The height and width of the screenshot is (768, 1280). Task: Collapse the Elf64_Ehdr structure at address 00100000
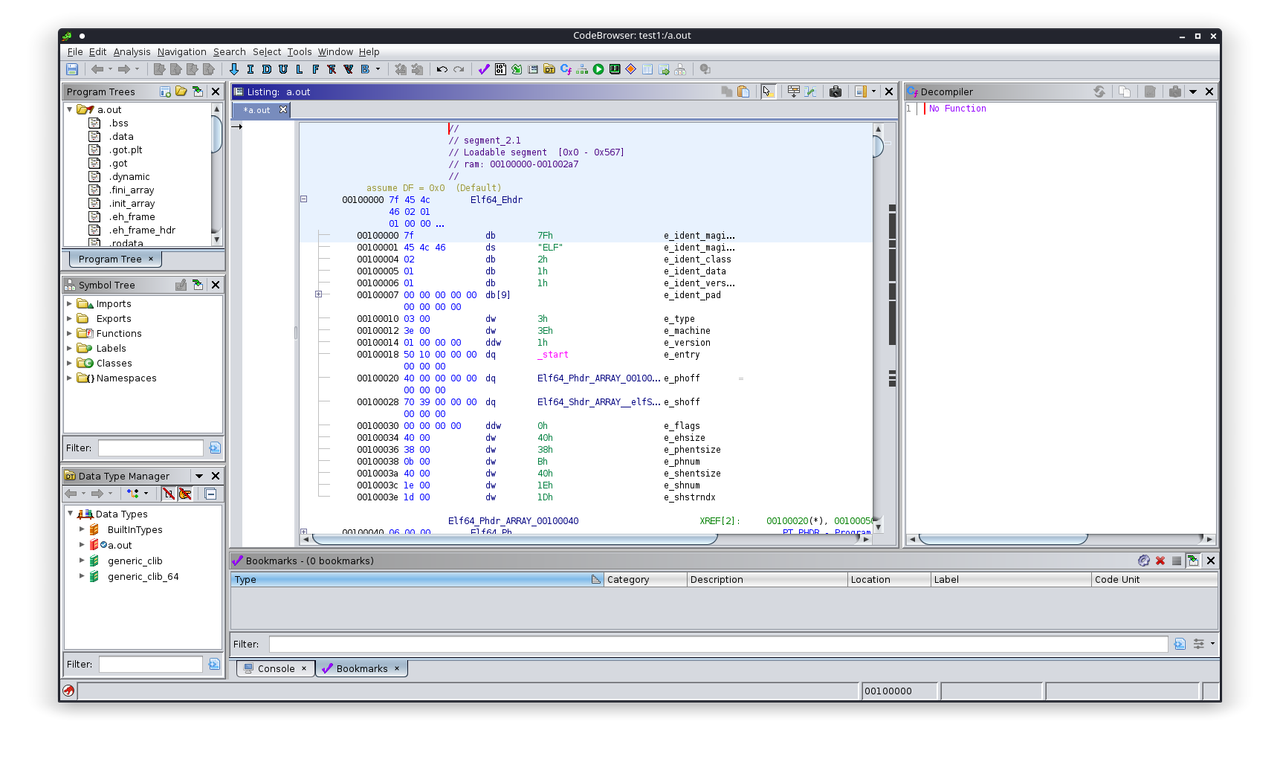pyautogui.click(x=304, y=199)
